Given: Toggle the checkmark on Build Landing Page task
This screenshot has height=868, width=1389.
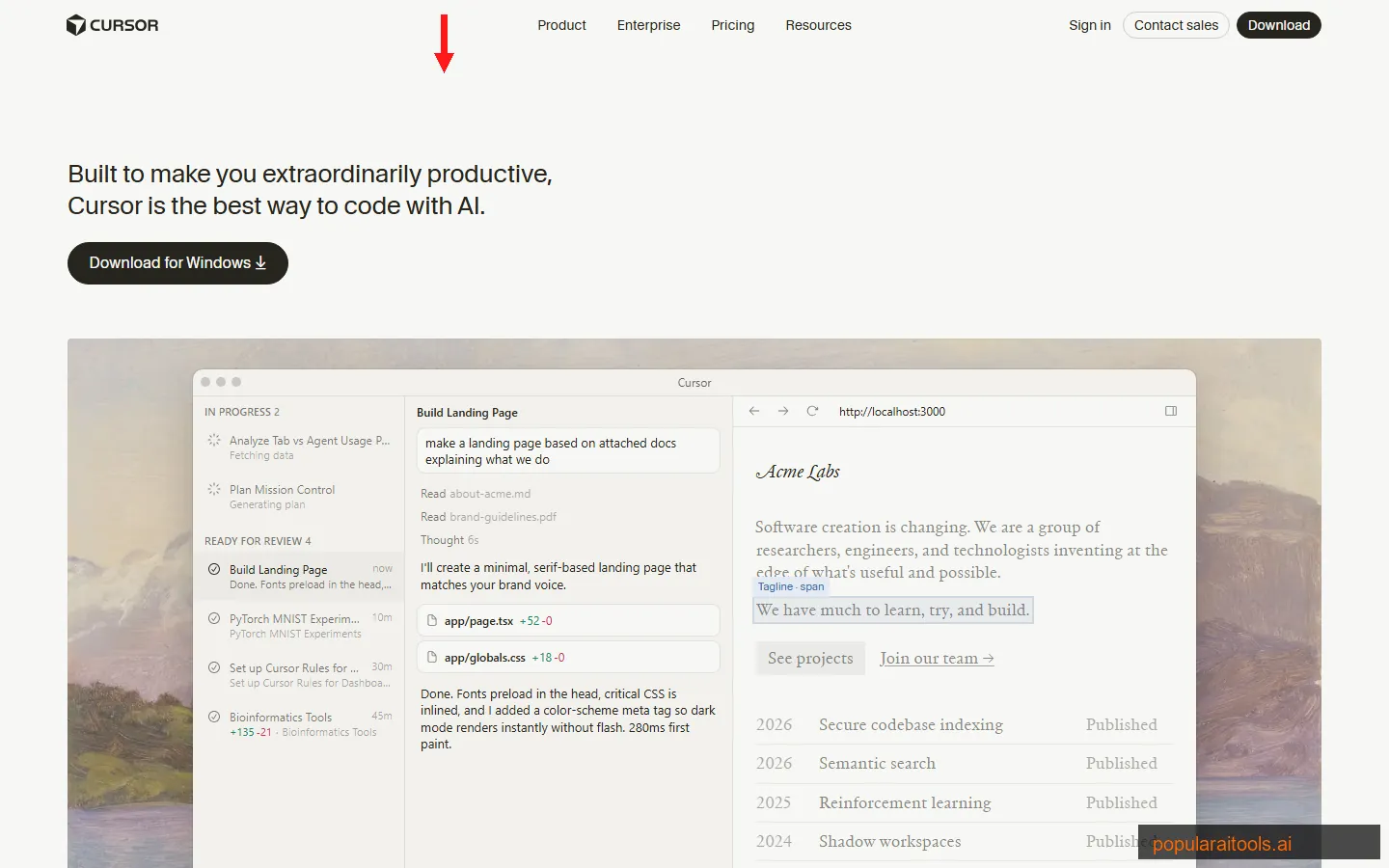Looking at the screenshot, I should (x=214, y=568).
